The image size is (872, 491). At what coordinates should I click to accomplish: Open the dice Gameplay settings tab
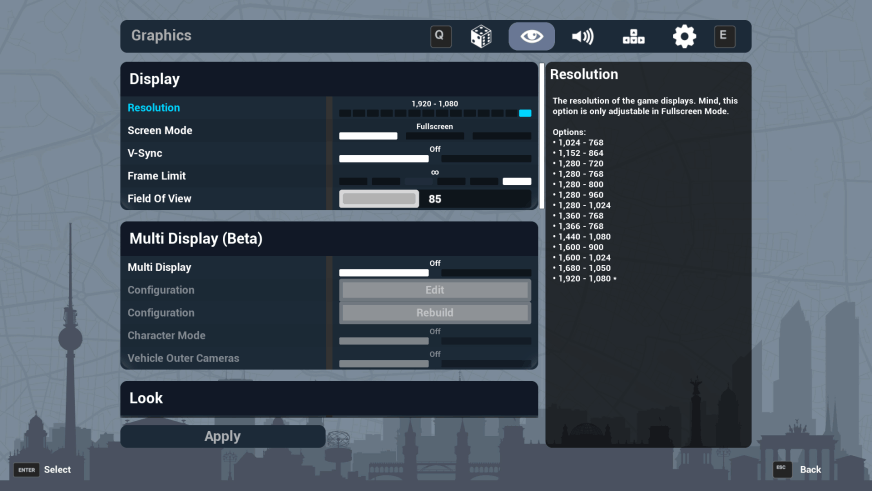[x=481, y=37]
